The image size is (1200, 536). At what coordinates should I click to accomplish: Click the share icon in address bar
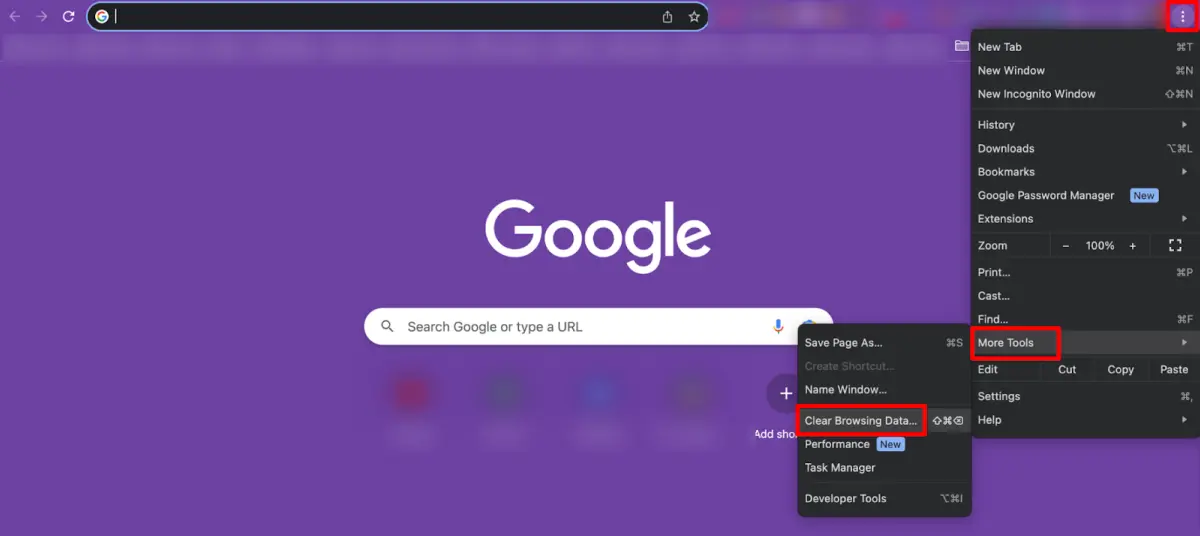tap(667, 16)
